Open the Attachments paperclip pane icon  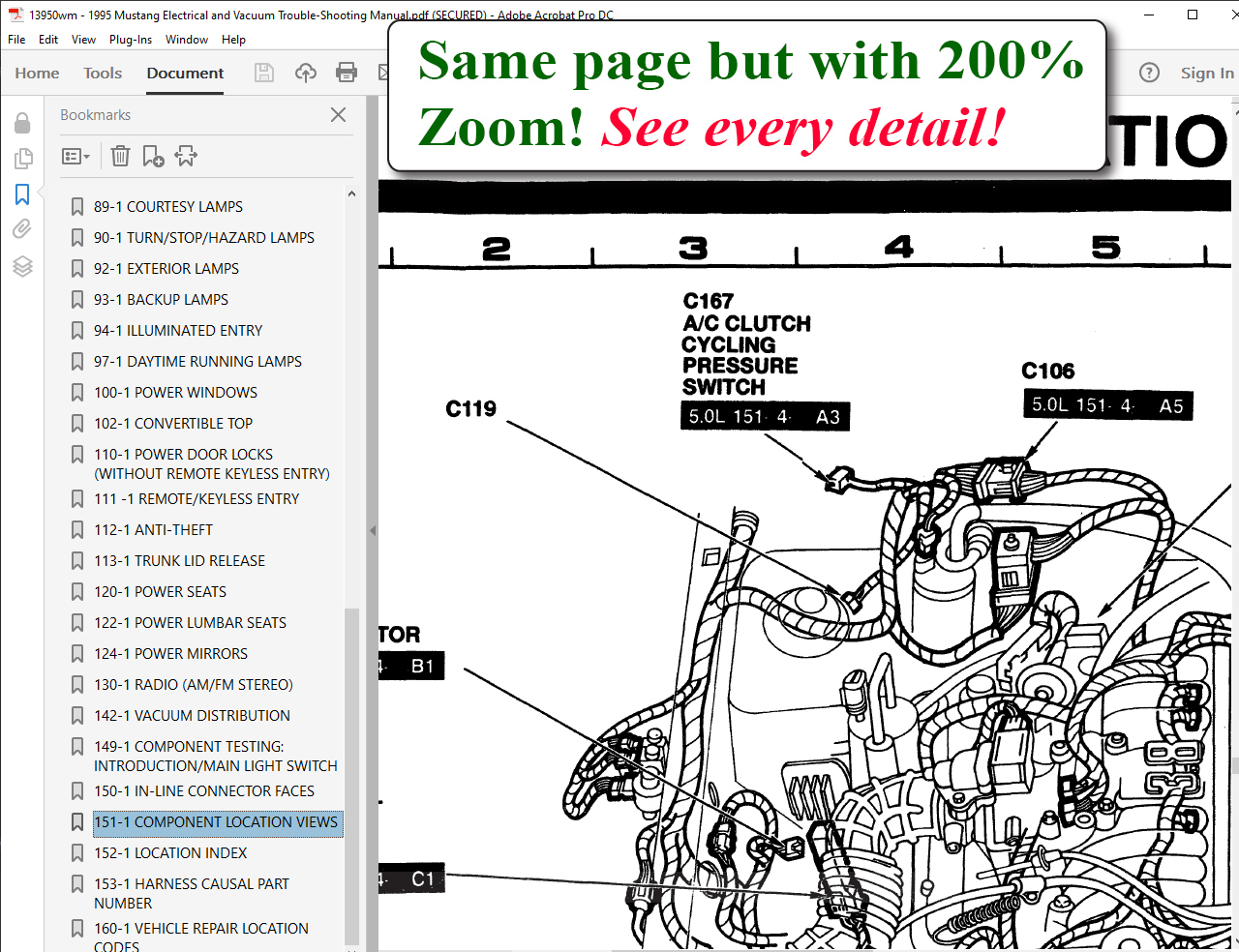tap(22, 229)
